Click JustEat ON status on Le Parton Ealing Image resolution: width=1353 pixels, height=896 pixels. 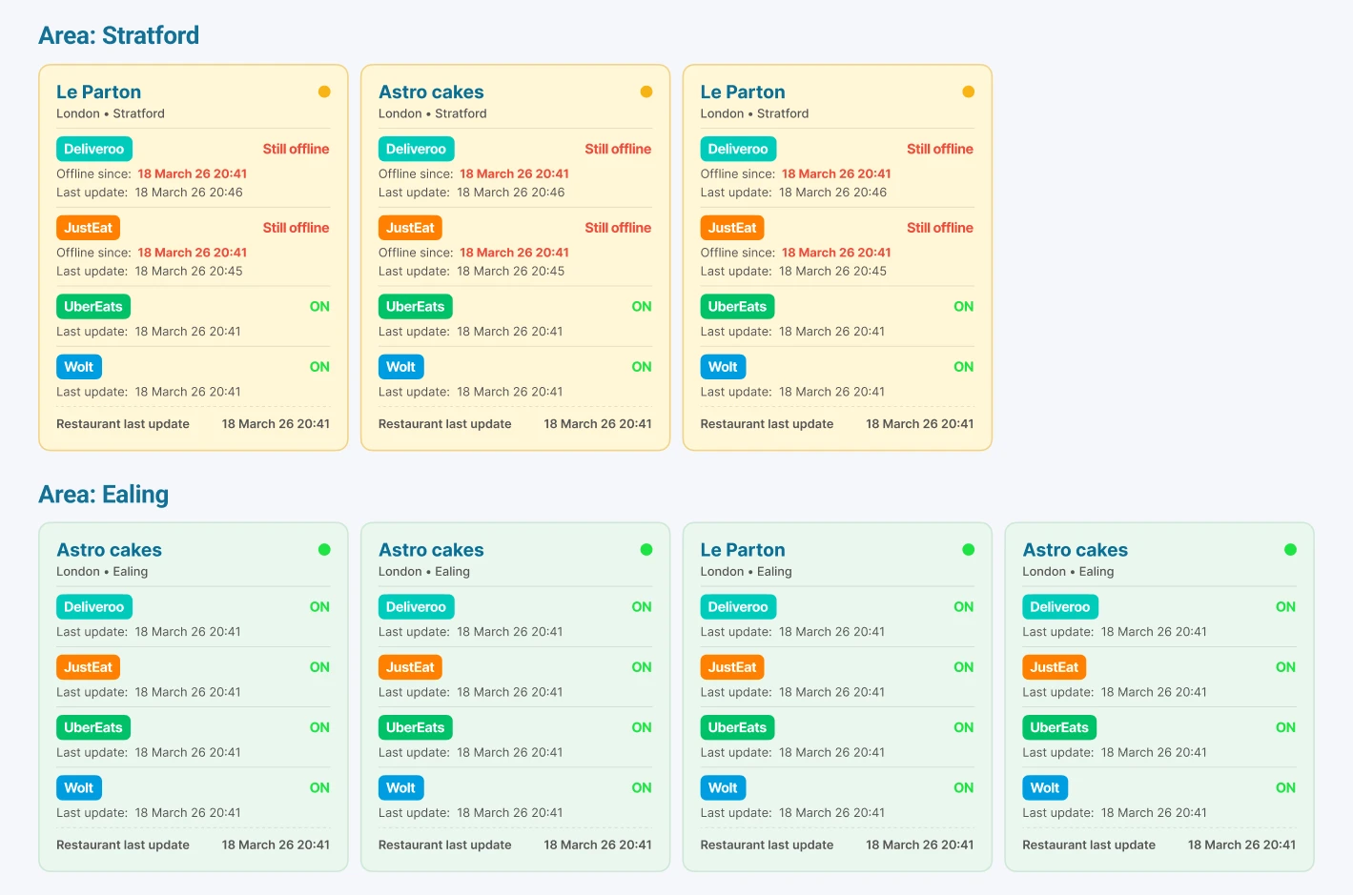(964, 667)
